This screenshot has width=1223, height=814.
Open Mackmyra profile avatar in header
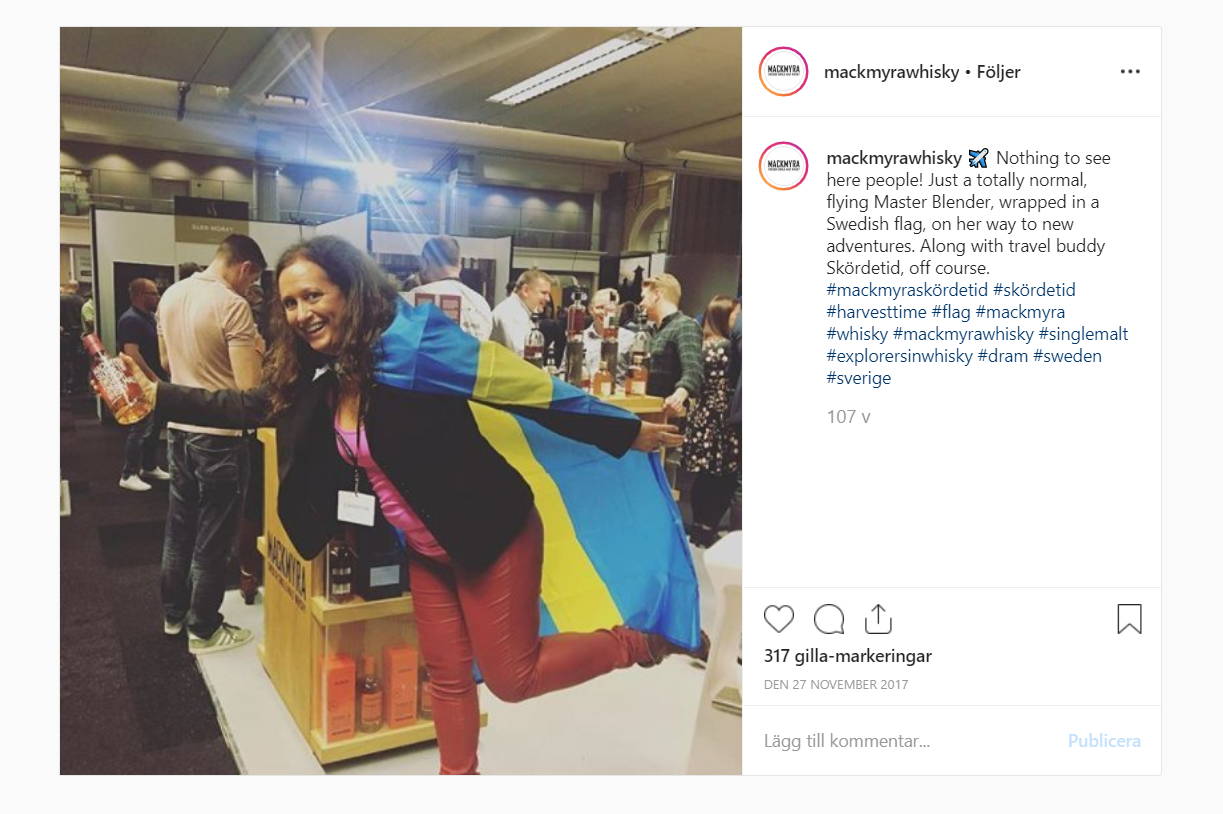[x=783, y=72]
